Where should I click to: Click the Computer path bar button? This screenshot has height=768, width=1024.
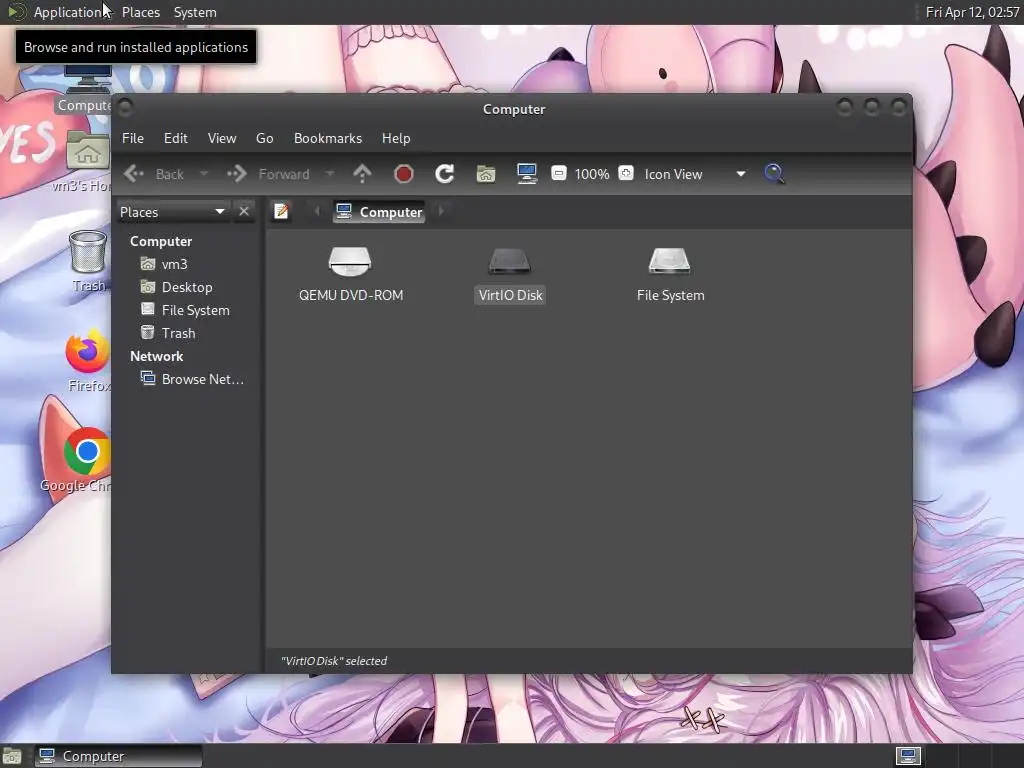coord(379,212)
